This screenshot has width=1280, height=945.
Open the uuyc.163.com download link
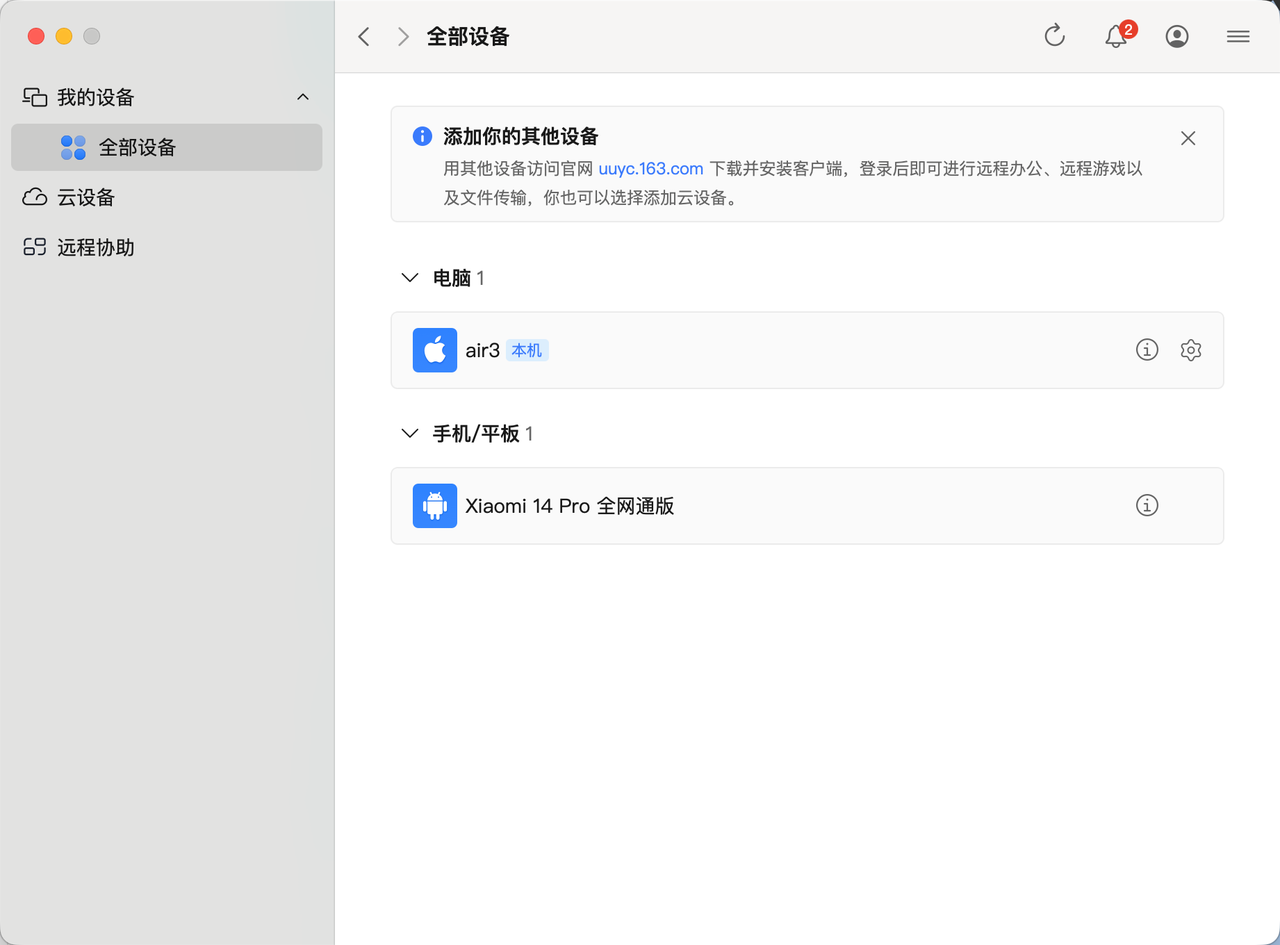(x=651, y=168)
